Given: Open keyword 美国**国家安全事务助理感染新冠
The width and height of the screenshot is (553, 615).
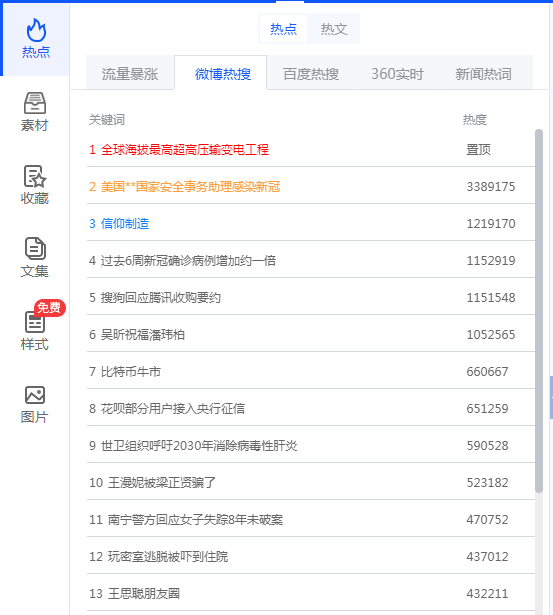Looking at the screenshot, I should click(190, 187).
